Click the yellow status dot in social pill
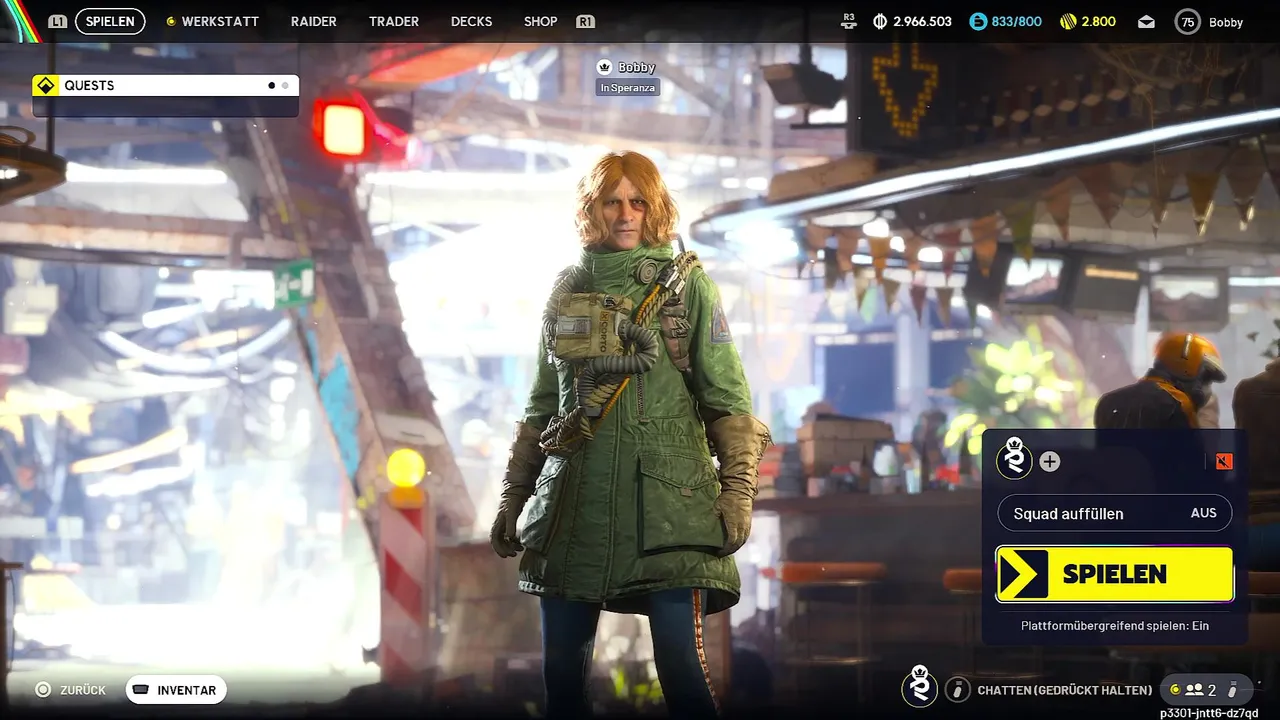This screenshot has height=720, width=1280. [1175, 689]
